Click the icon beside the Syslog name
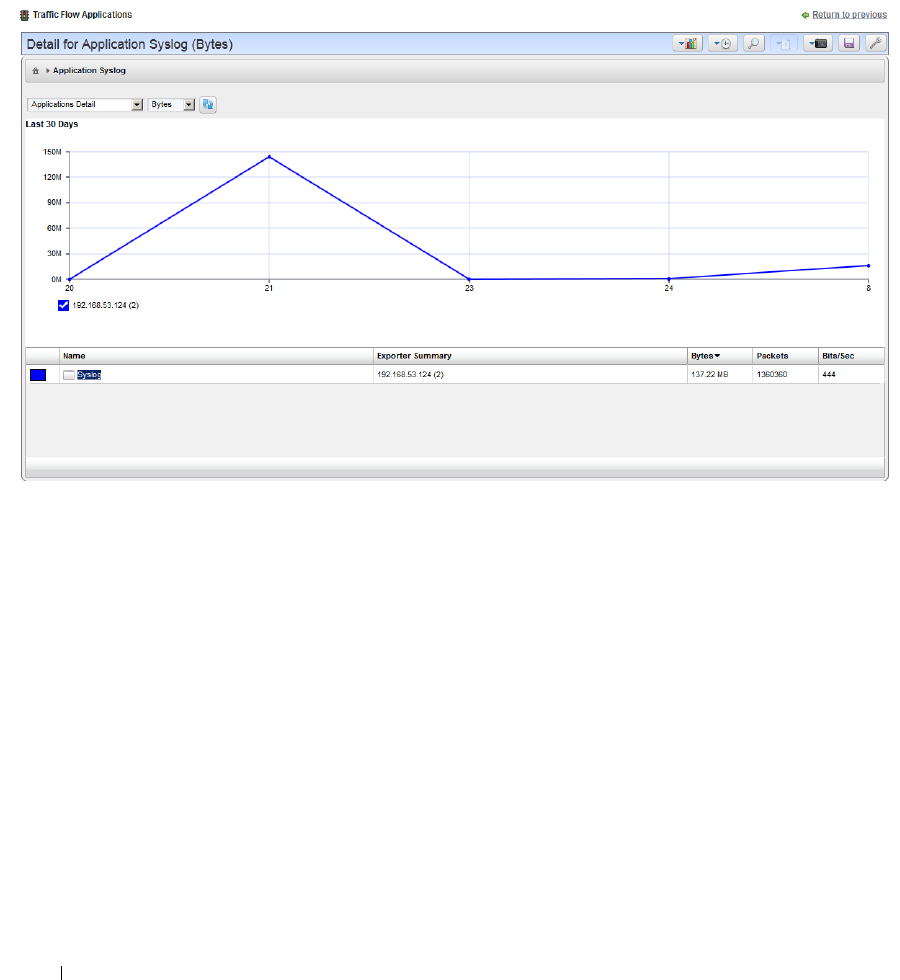The image size is (900, 980). [x=69, y=375]
